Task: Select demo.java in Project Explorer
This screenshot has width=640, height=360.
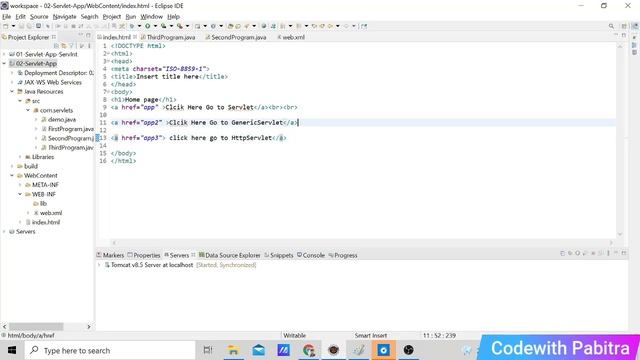Action: (61, 120)
